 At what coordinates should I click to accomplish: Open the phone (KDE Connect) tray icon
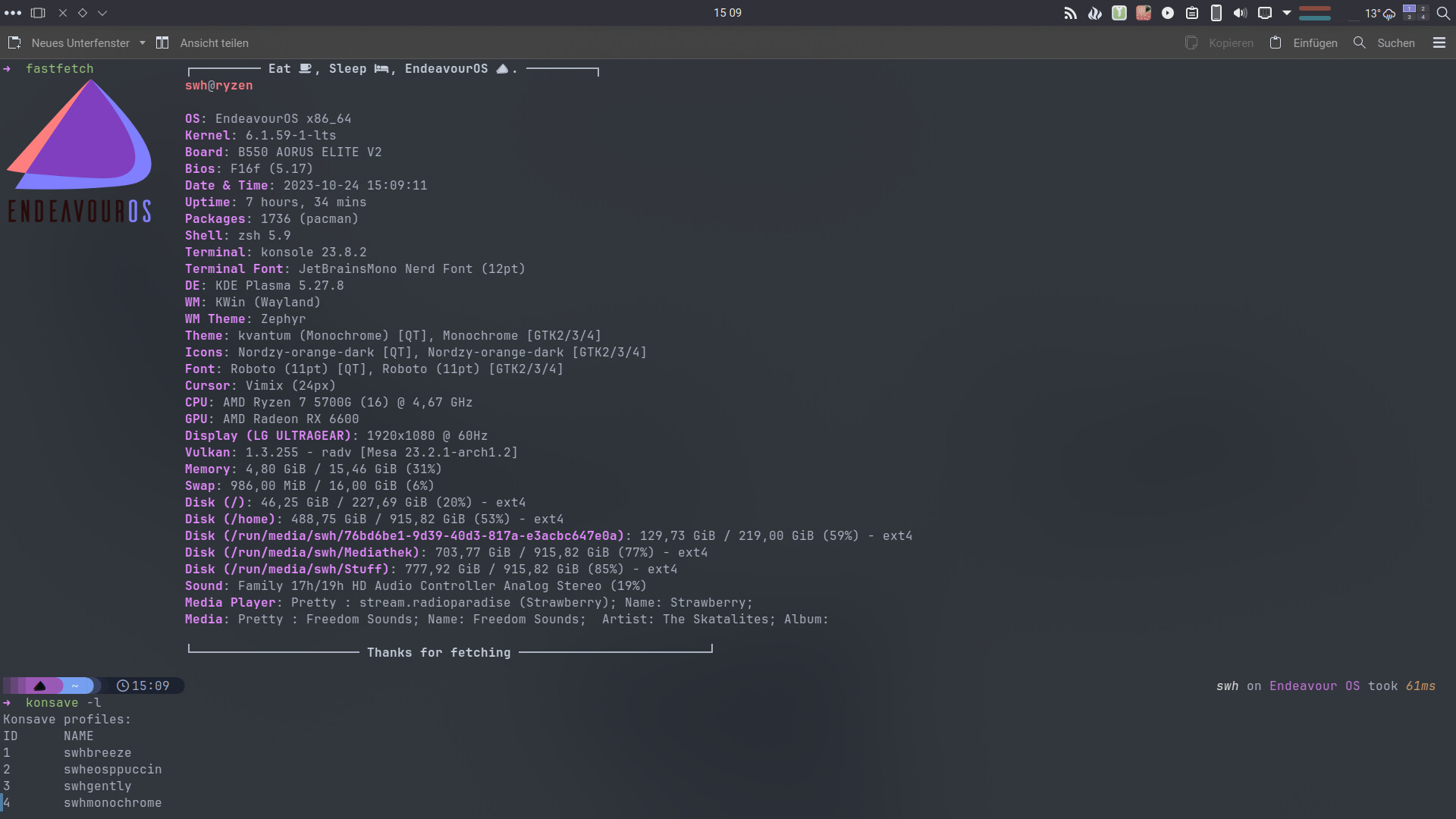(1216, 13)
